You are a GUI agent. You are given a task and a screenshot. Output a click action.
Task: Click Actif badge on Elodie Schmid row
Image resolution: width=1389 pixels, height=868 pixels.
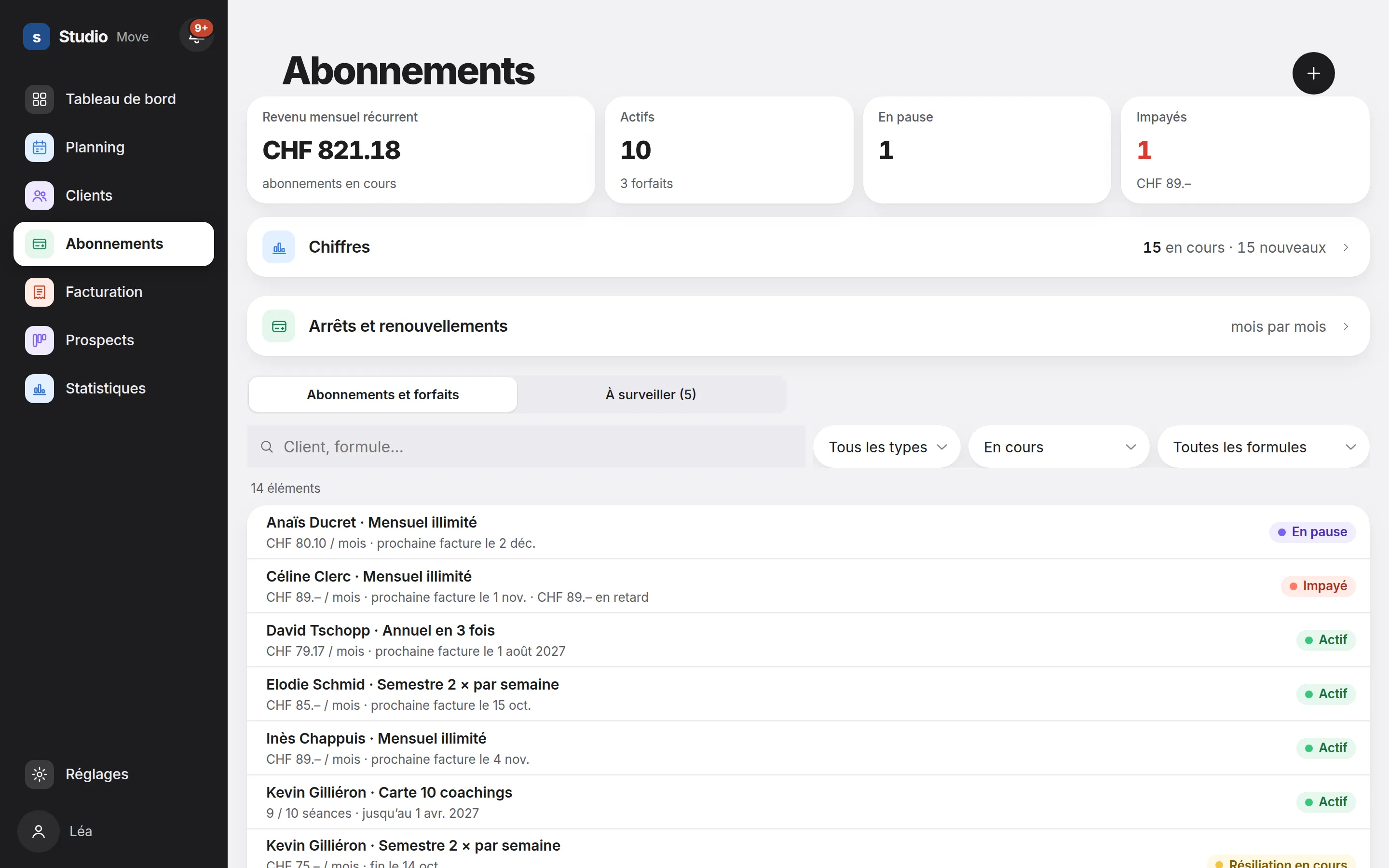1326,694
